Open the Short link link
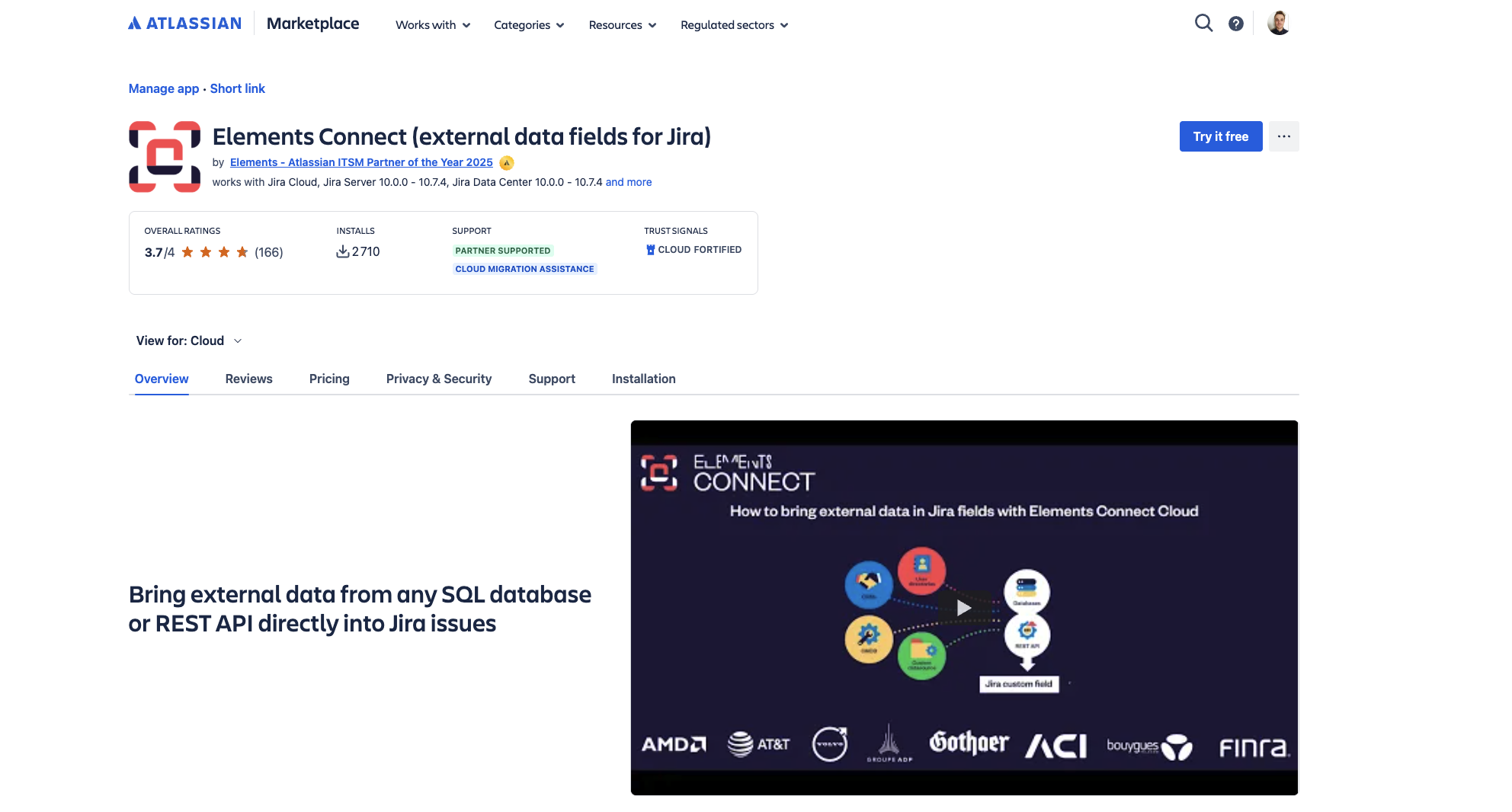Viewport: 1512px width, 812px height. pyautogui.click(x=238, y=88)
